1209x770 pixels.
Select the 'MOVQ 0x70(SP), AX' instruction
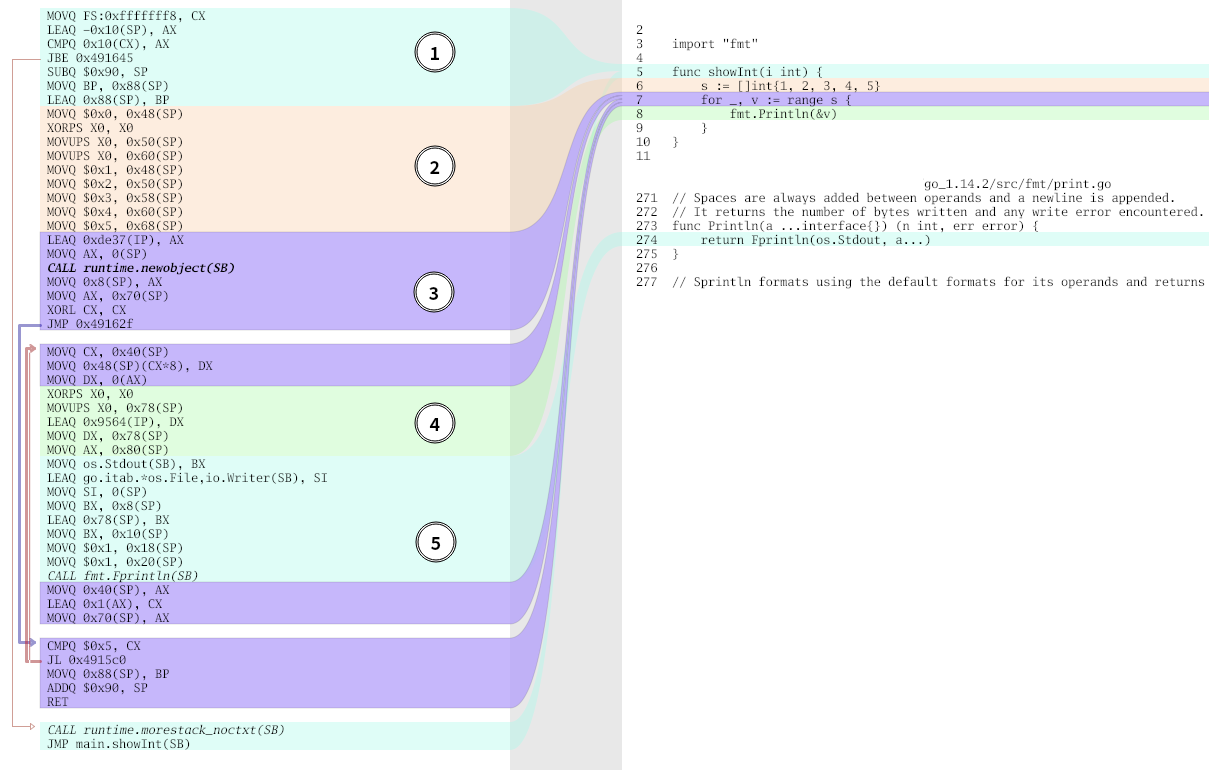coord(109,618)
